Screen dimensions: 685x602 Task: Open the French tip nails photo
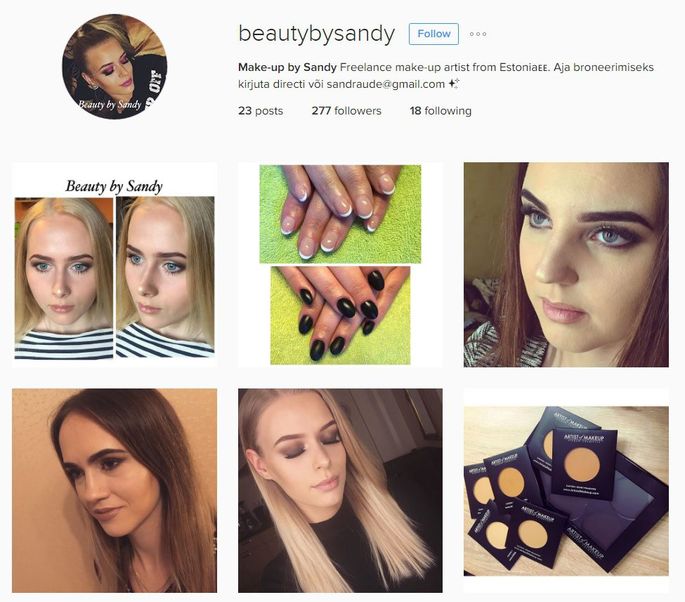point(340,214)
